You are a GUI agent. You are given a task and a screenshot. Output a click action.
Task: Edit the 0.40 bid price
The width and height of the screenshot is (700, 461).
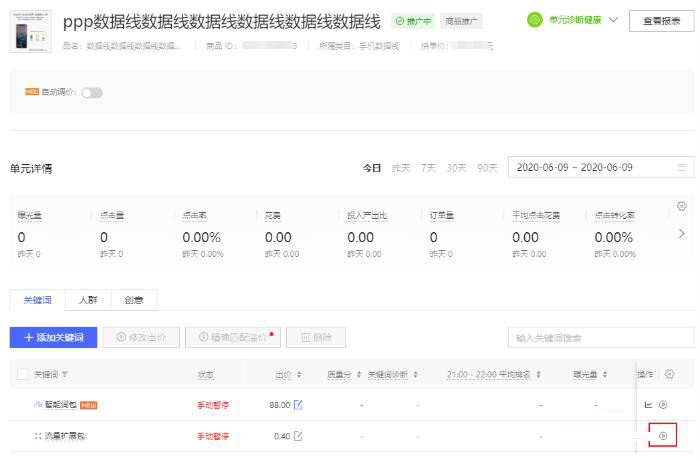[x=298, y=436]
